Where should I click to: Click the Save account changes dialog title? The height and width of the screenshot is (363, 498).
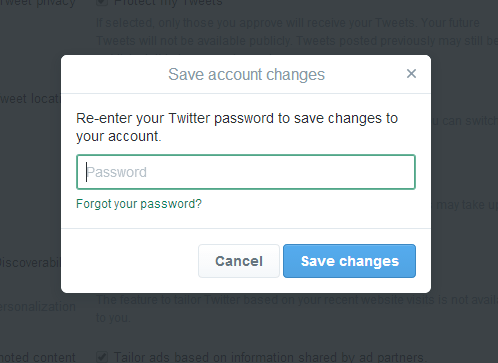click(x=246, y=74)
